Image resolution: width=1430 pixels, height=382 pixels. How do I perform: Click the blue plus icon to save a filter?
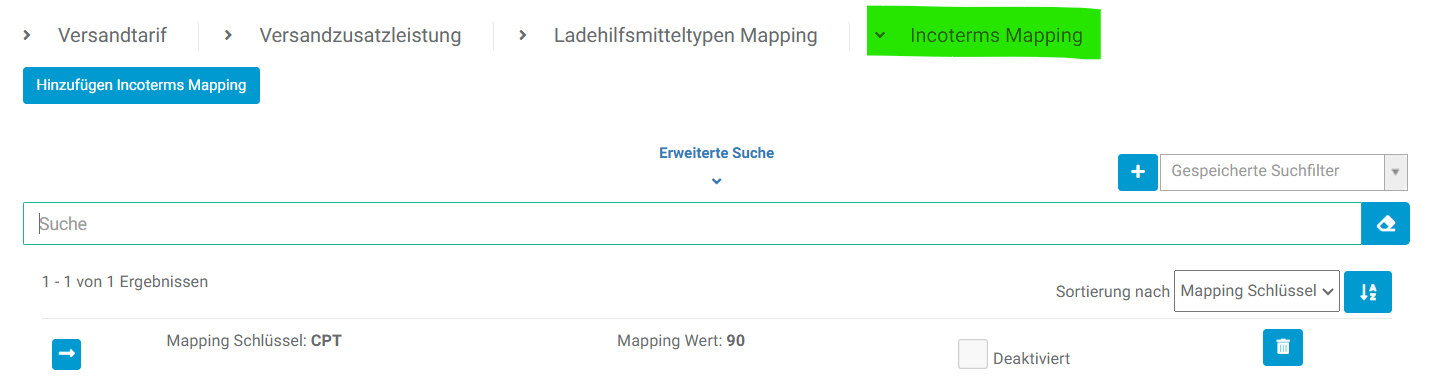coord(1137,172)
